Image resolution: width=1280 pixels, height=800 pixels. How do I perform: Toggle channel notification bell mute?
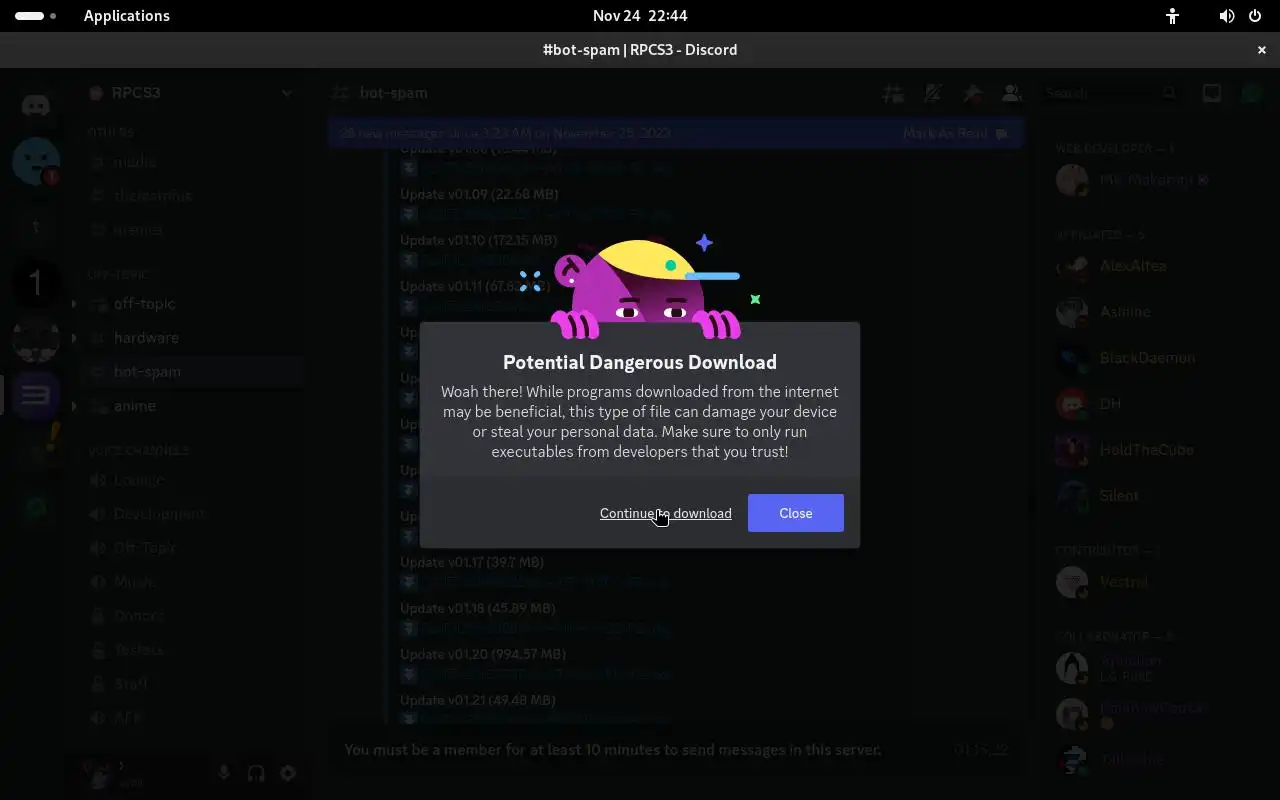[933, 93]
